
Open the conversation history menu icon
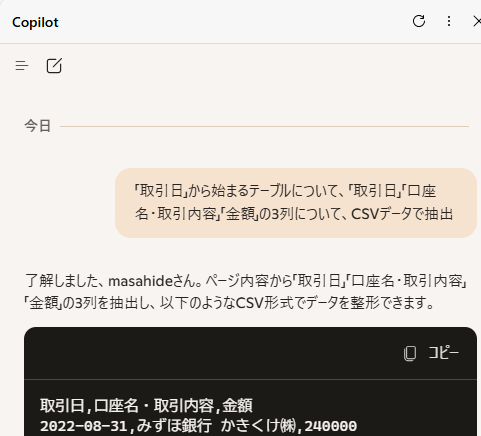(22, 66)
